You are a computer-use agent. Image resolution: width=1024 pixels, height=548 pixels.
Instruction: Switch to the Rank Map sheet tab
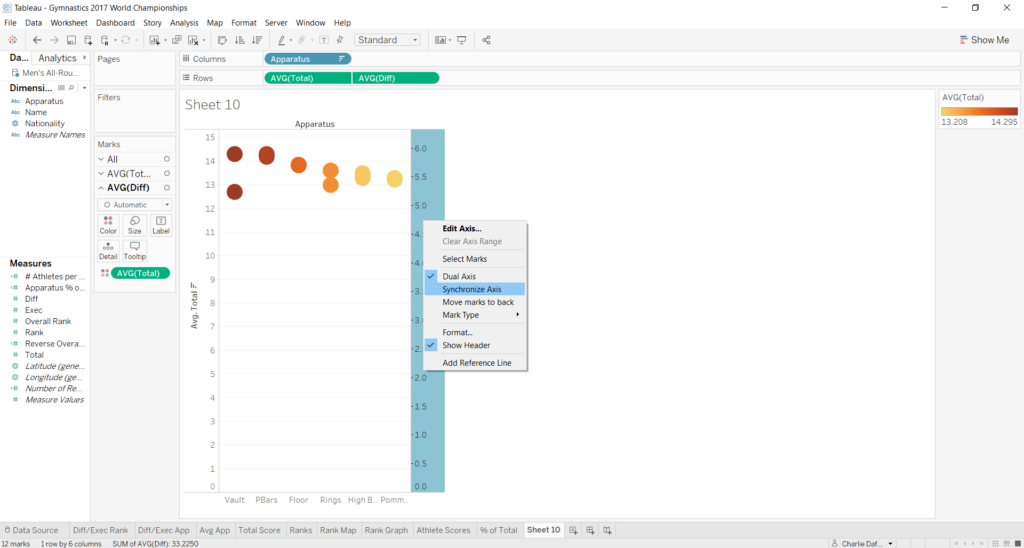click(338, 530)
